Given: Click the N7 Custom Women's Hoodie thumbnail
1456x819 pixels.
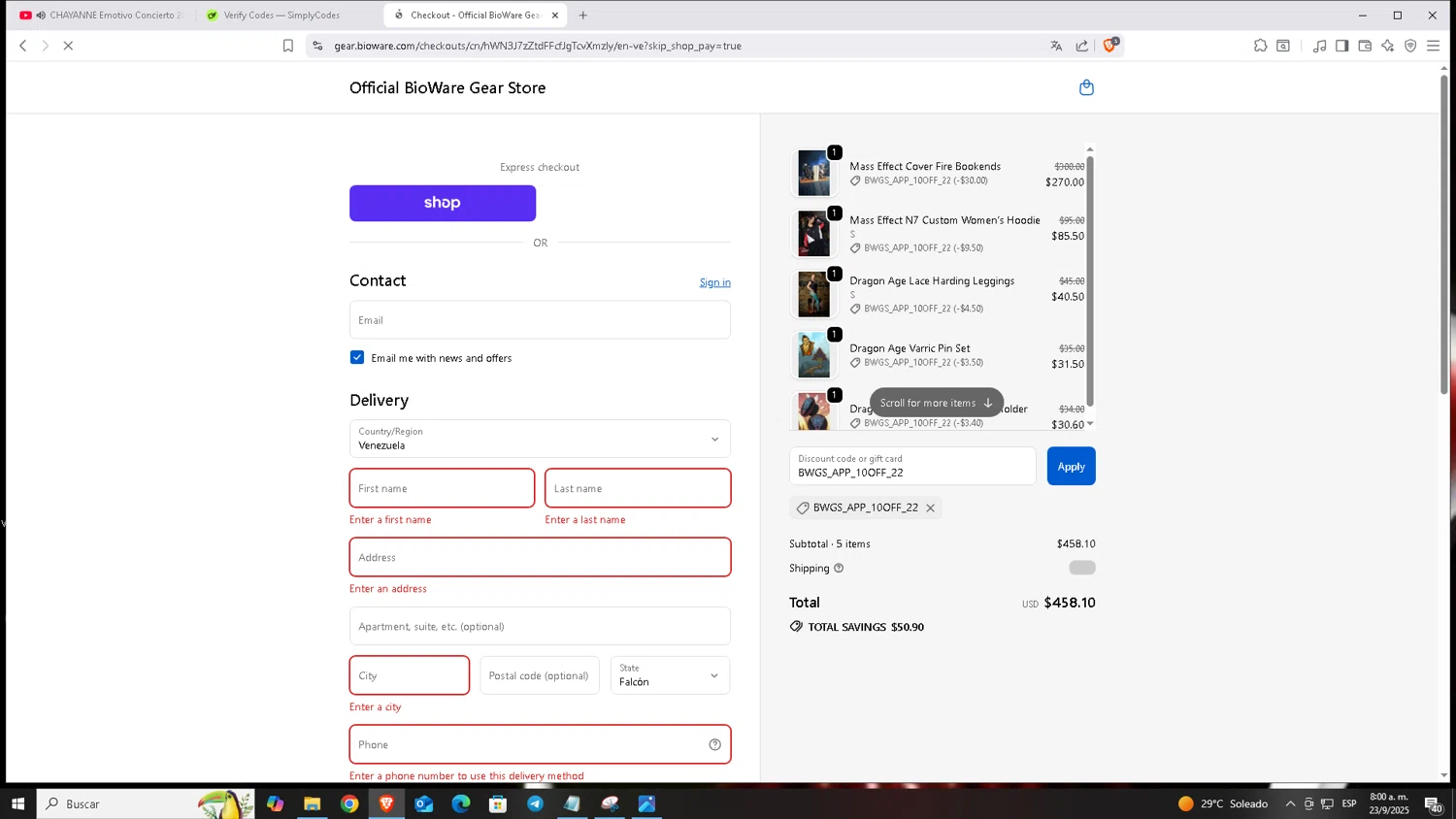Looking at the screenshot, I should (813, 234).
